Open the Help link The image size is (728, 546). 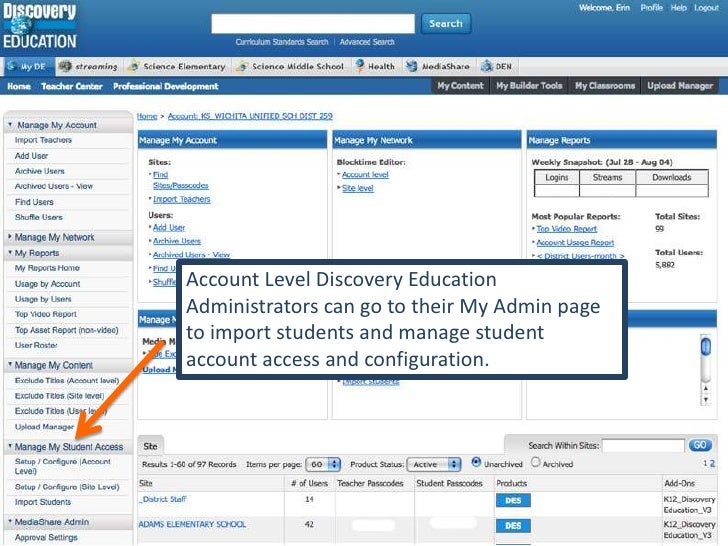click(x=678, y=8)
